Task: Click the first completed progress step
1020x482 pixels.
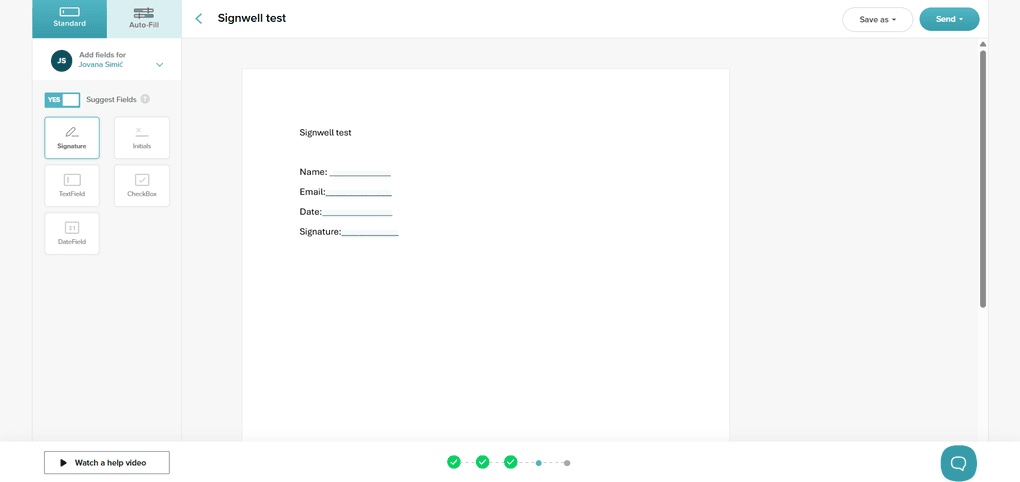Action: click(454, 462)
